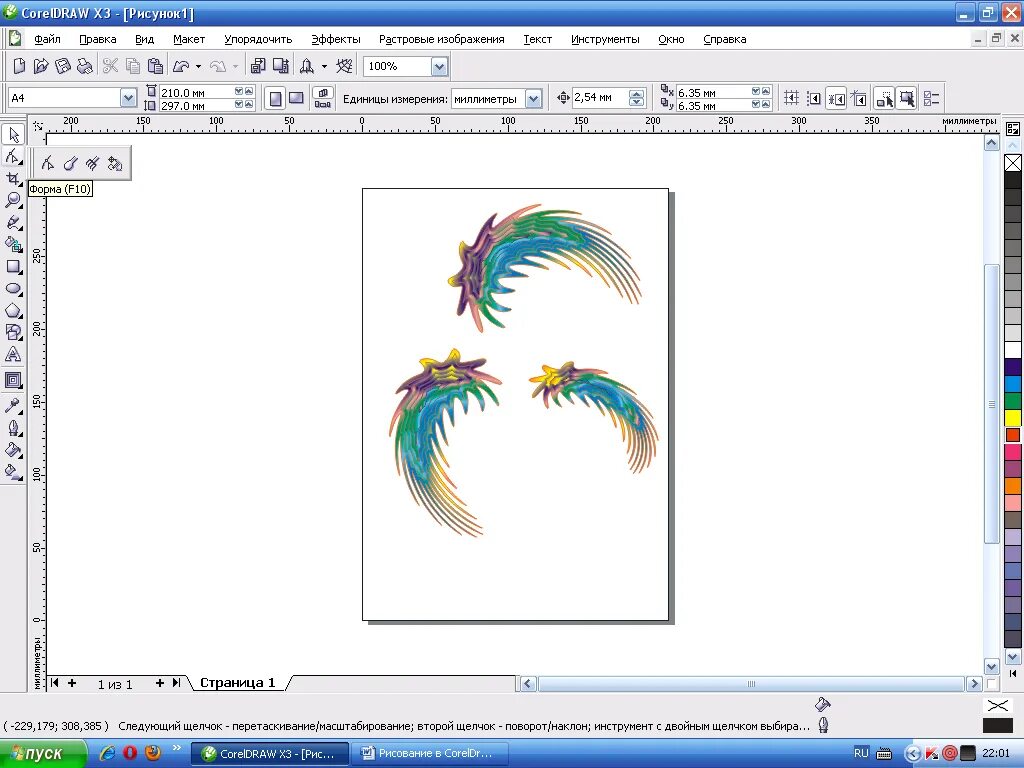1024x768 pixels.
Task: Open the Options icon on property bar
Action: (x=931, y=99)
